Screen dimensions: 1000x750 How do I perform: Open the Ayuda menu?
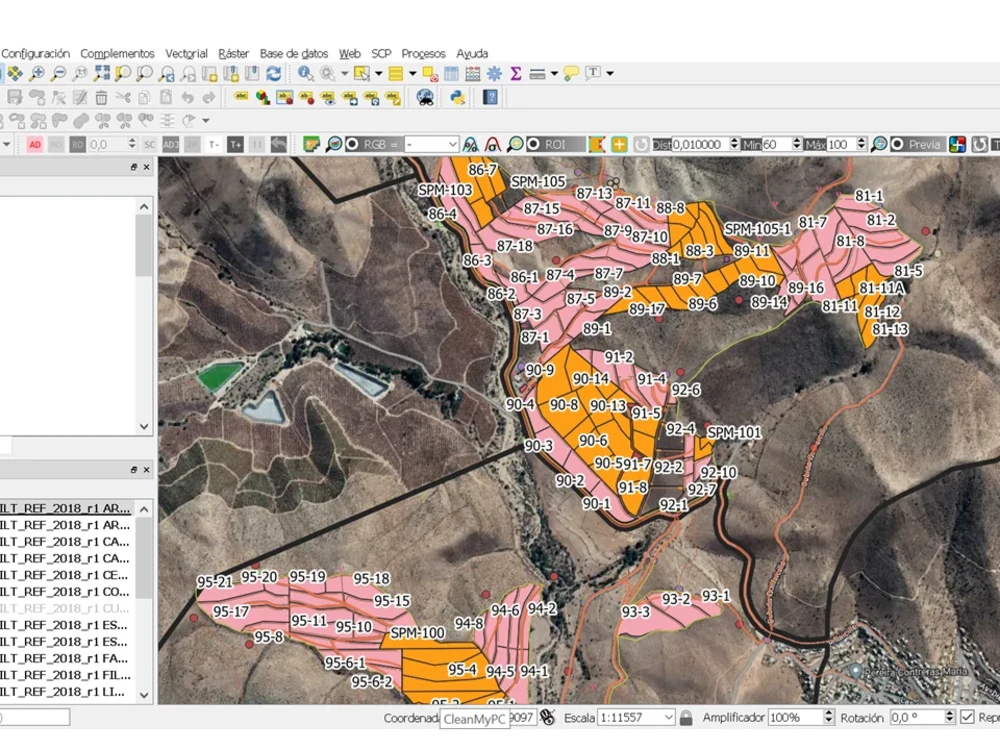tap(472, 54)
